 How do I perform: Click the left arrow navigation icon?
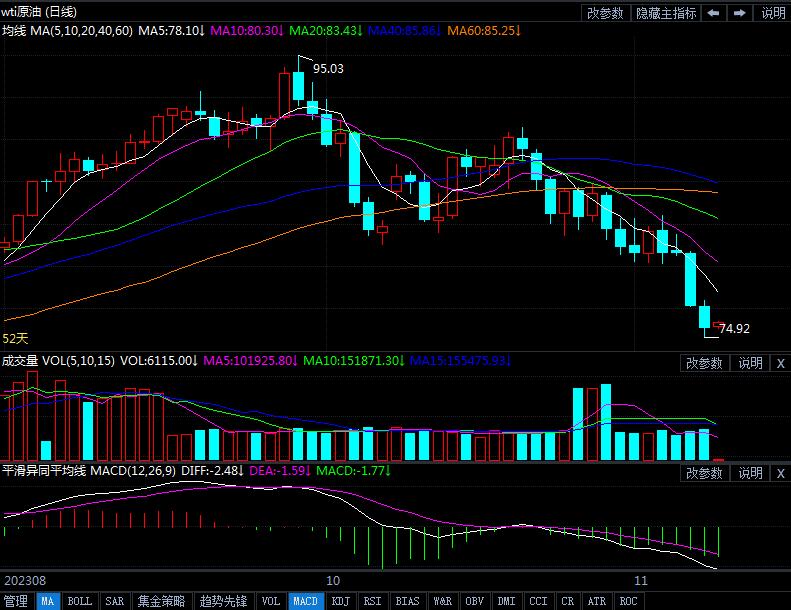point(714,13)
